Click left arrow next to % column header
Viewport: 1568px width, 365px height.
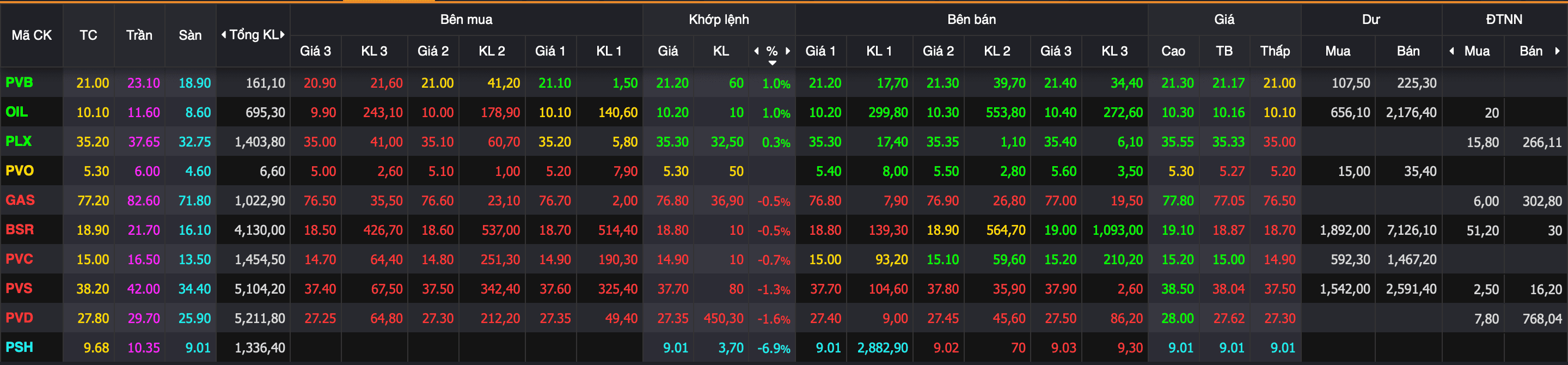tap(757, 51)
